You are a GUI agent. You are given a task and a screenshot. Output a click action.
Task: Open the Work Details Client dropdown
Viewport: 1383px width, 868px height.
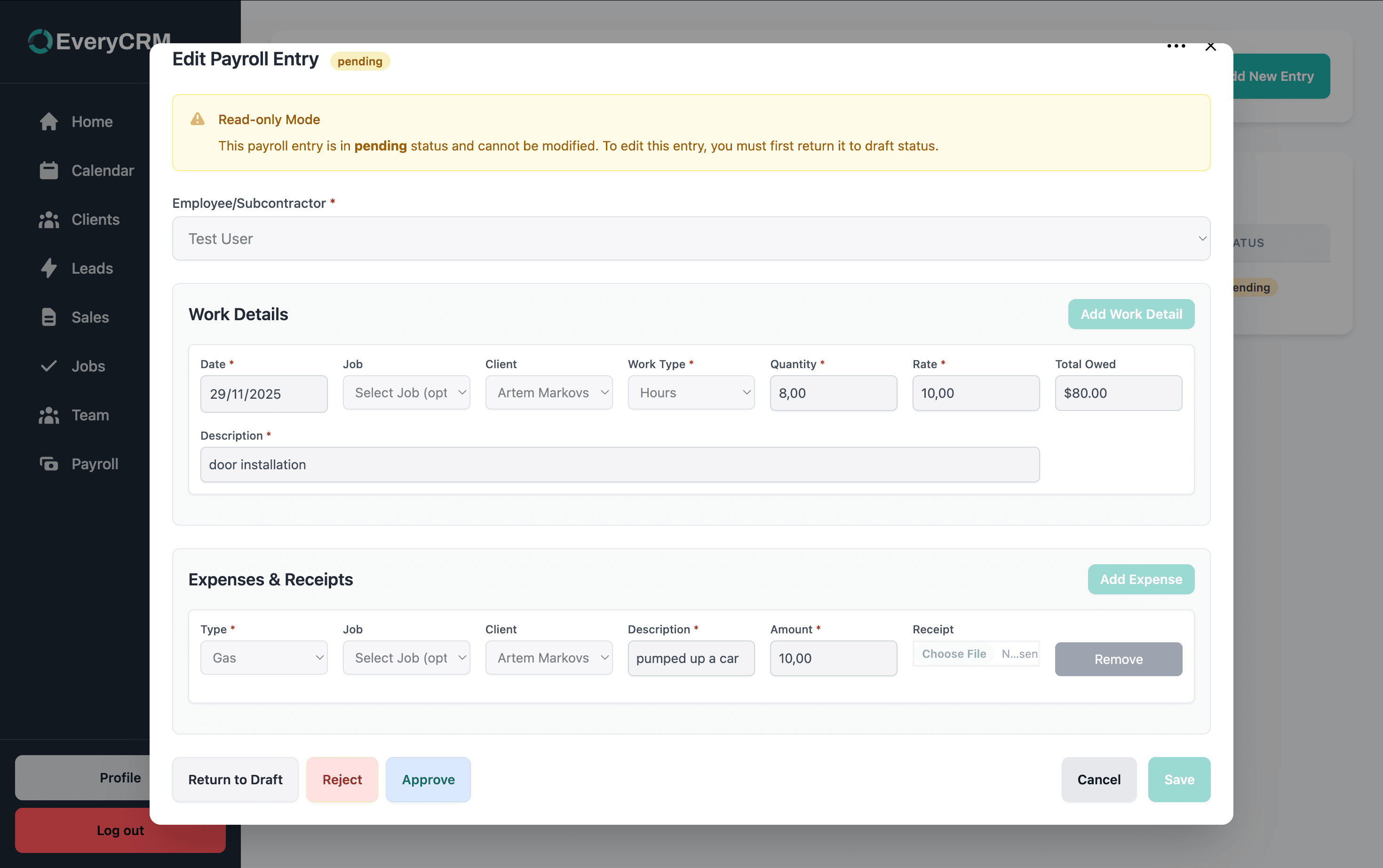pos(548,393)
